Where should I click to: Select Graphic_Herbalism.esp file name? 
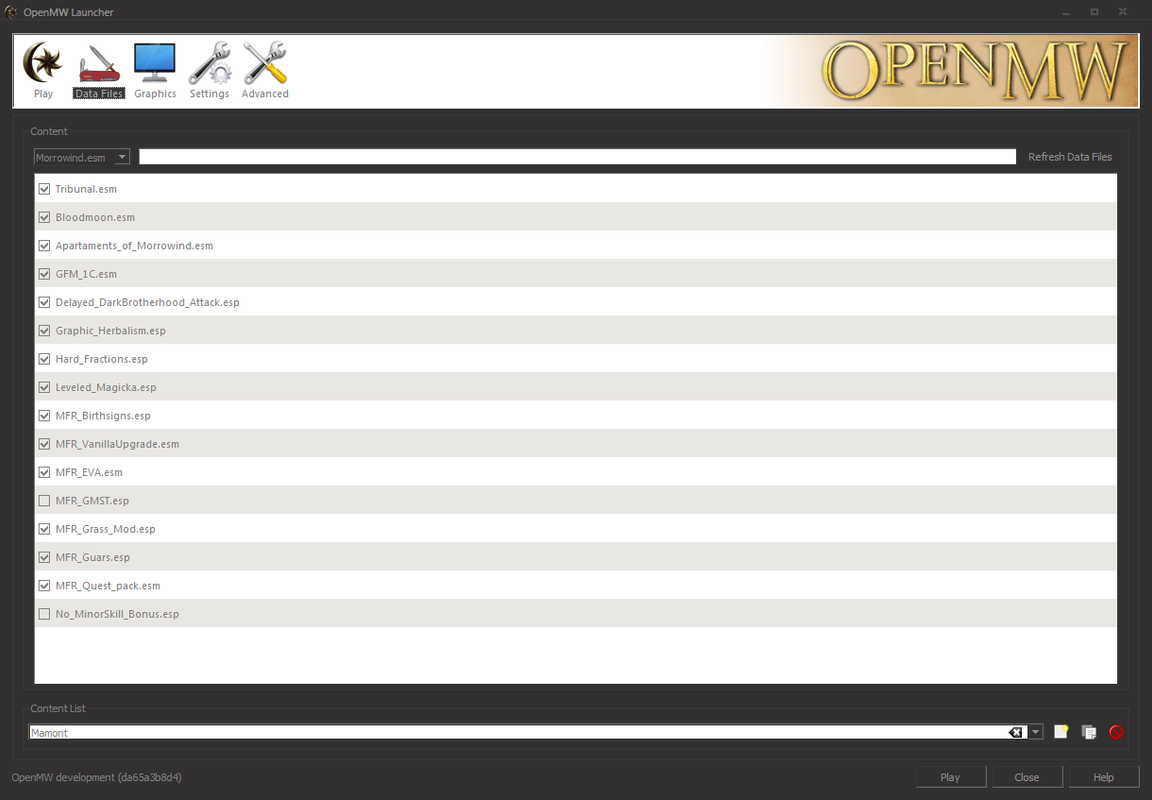click(111, 331)
